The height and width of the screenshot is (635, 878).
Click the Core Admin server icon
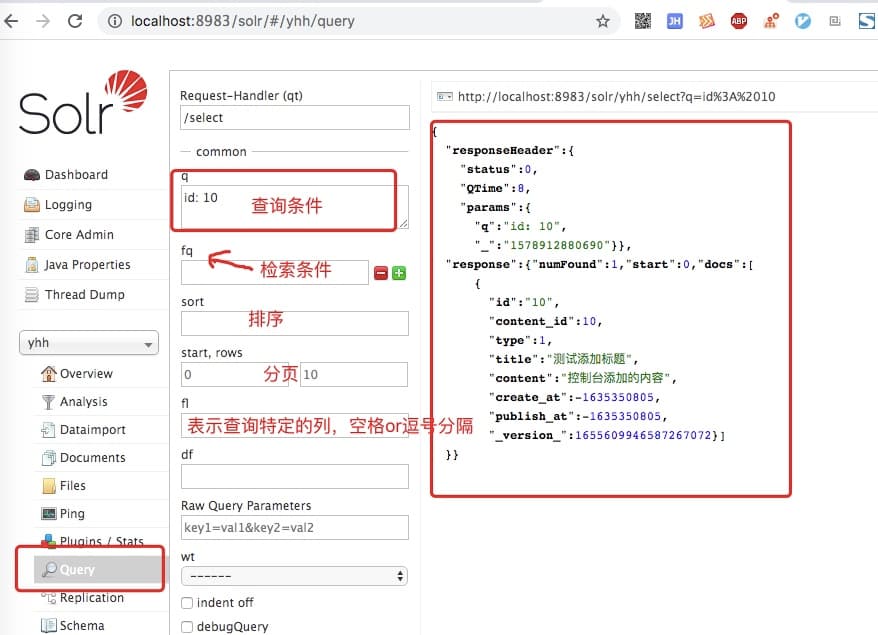[x=32, y=235]
